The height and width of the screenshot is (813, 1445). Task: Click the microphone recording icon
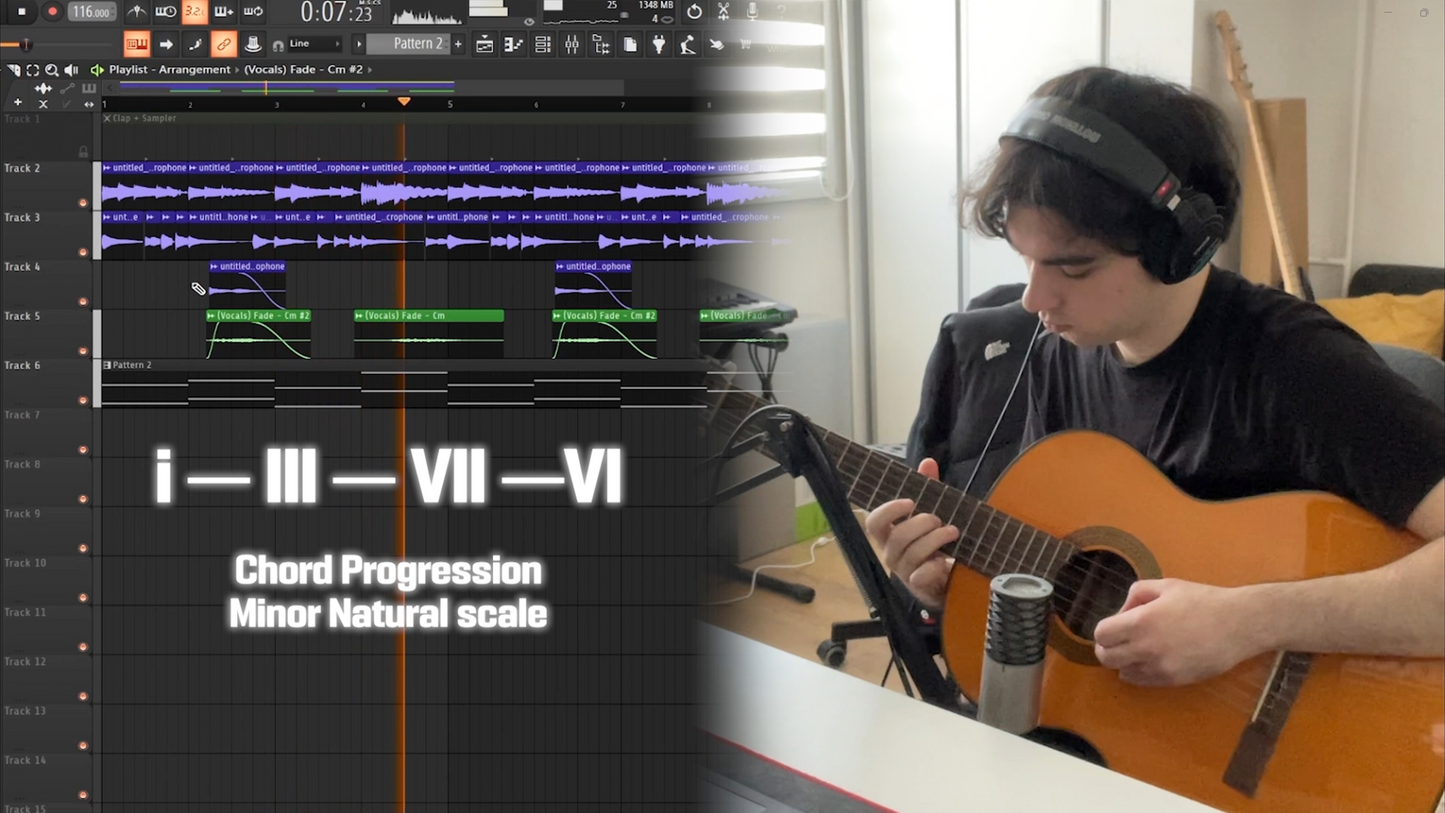pos(752,12)
